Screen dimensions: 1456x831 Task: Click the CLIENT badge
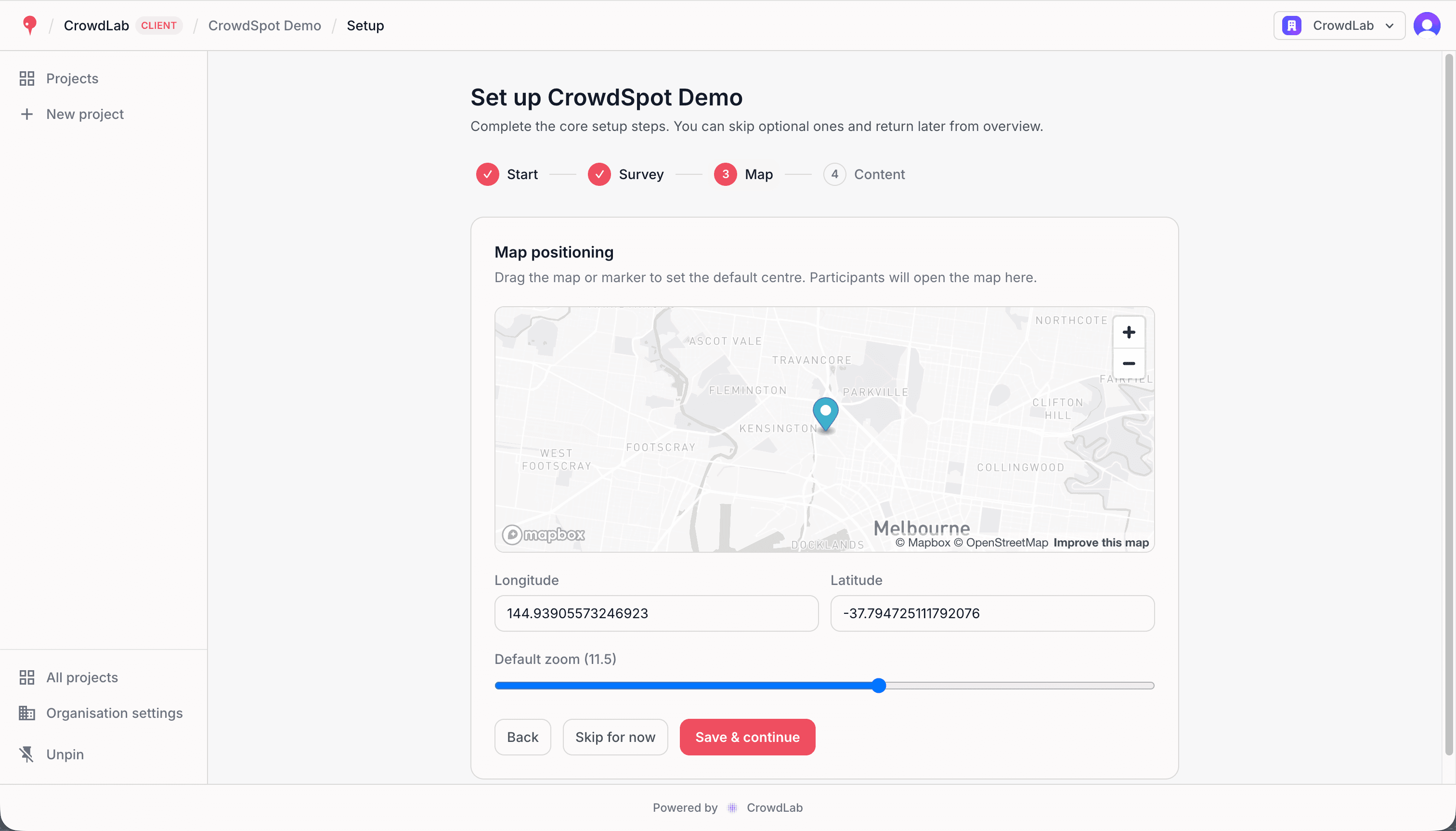point(159,26)
